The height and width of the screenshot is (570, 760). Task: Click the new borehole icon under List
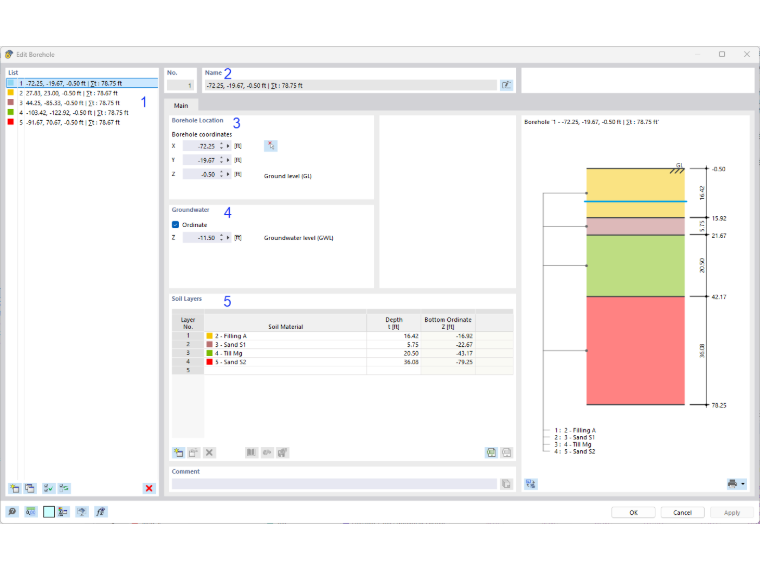(15, 488)
